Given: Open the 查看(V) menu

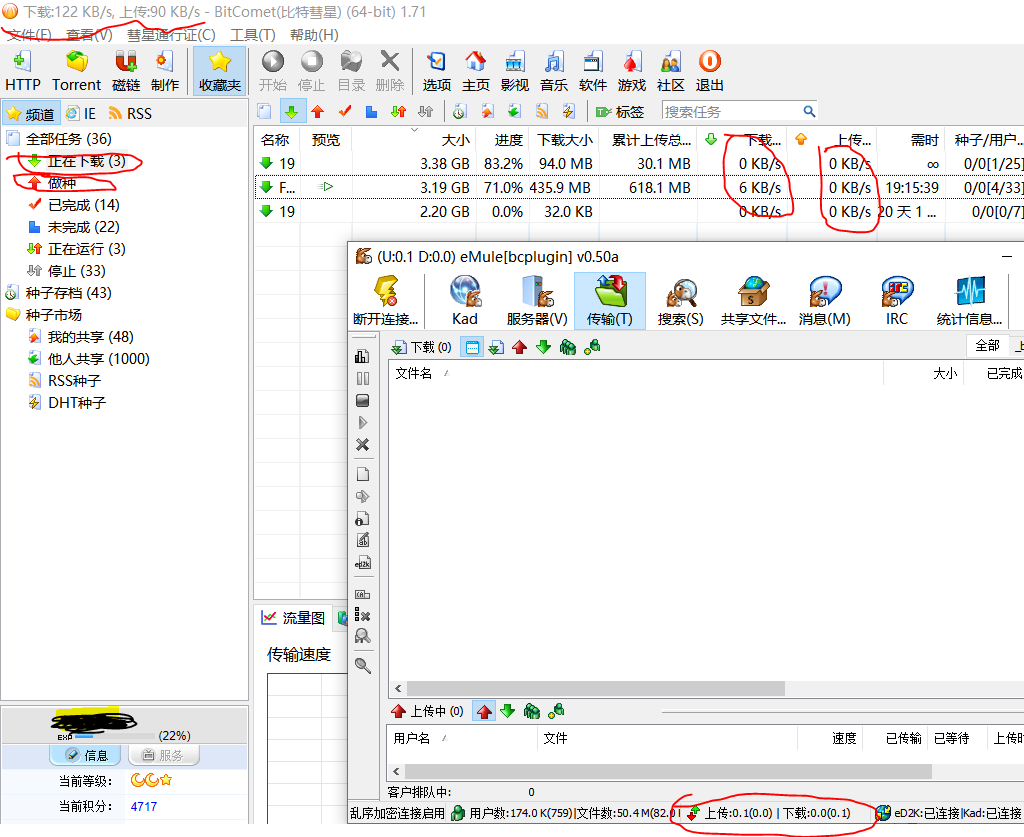Looking at the screenshot, I should [x=89, y=35].
